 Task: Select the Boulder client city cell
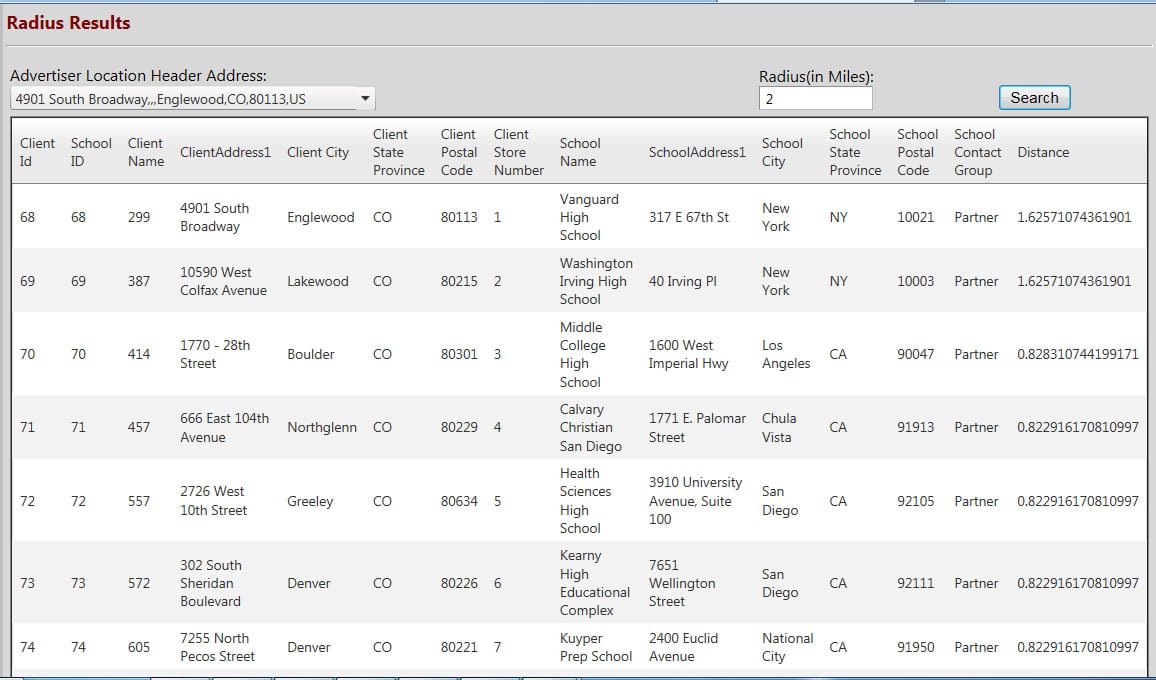point(310,354)
